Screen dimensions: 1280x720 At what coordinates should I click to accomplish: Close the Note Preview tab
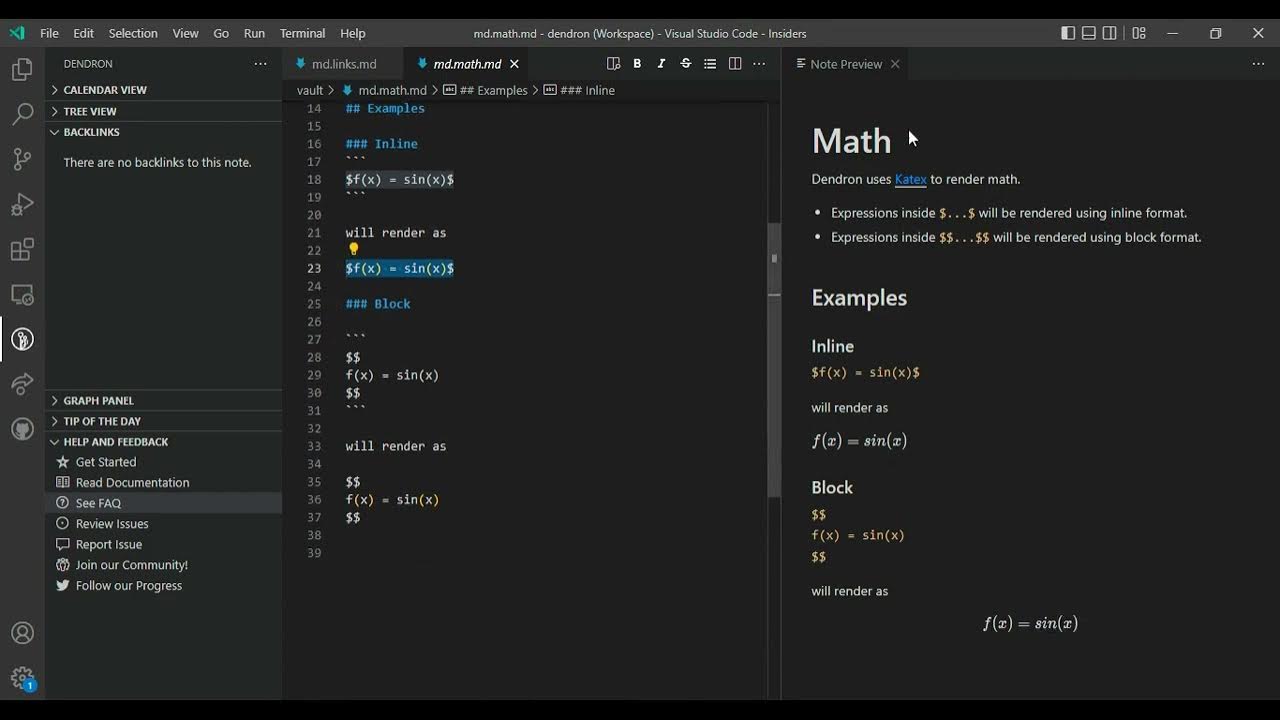pos(895,64)
